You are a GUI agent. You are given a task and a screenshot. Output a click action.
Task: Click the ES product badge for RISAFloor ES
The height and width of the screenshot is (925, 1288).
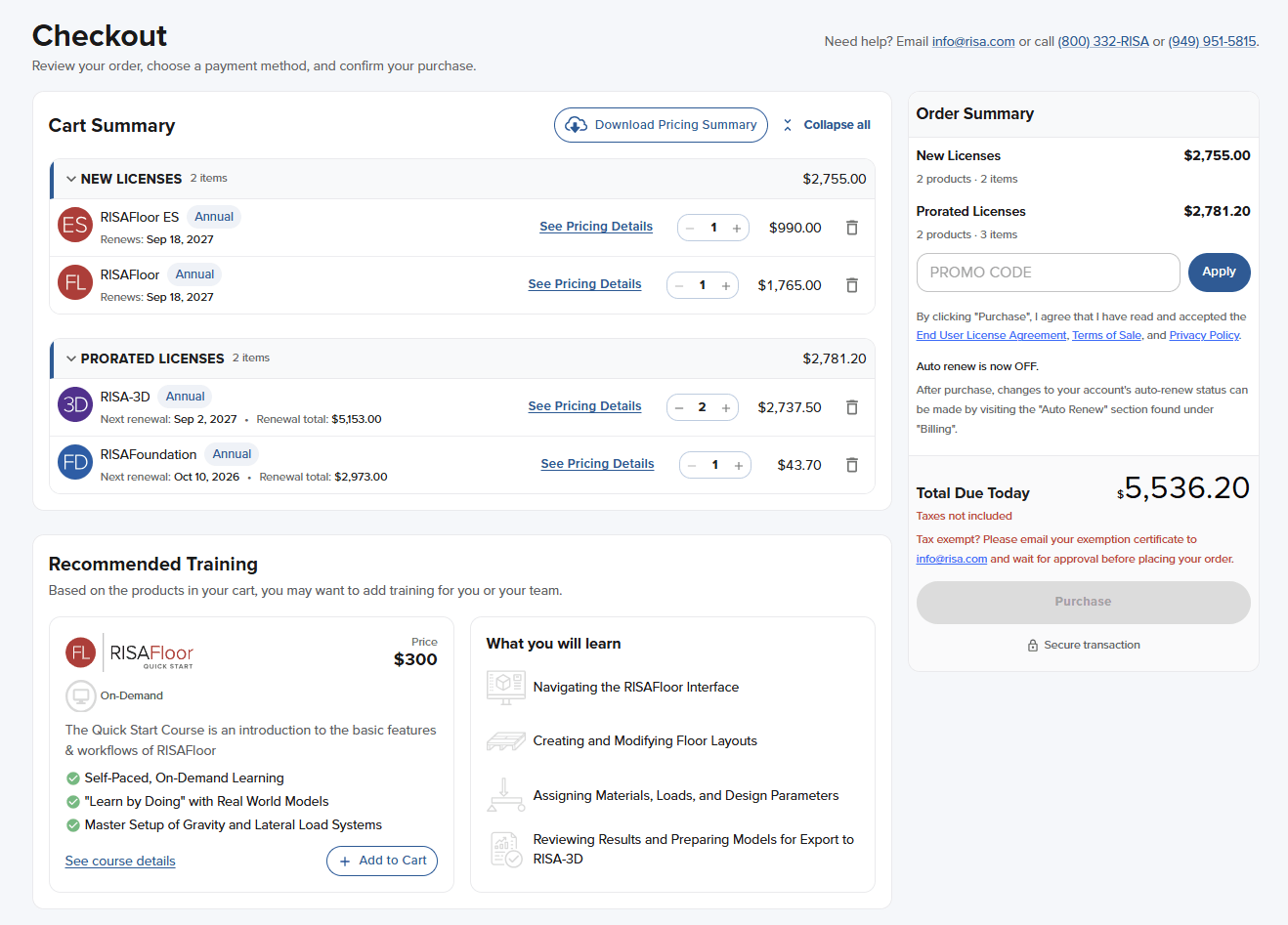75,226
